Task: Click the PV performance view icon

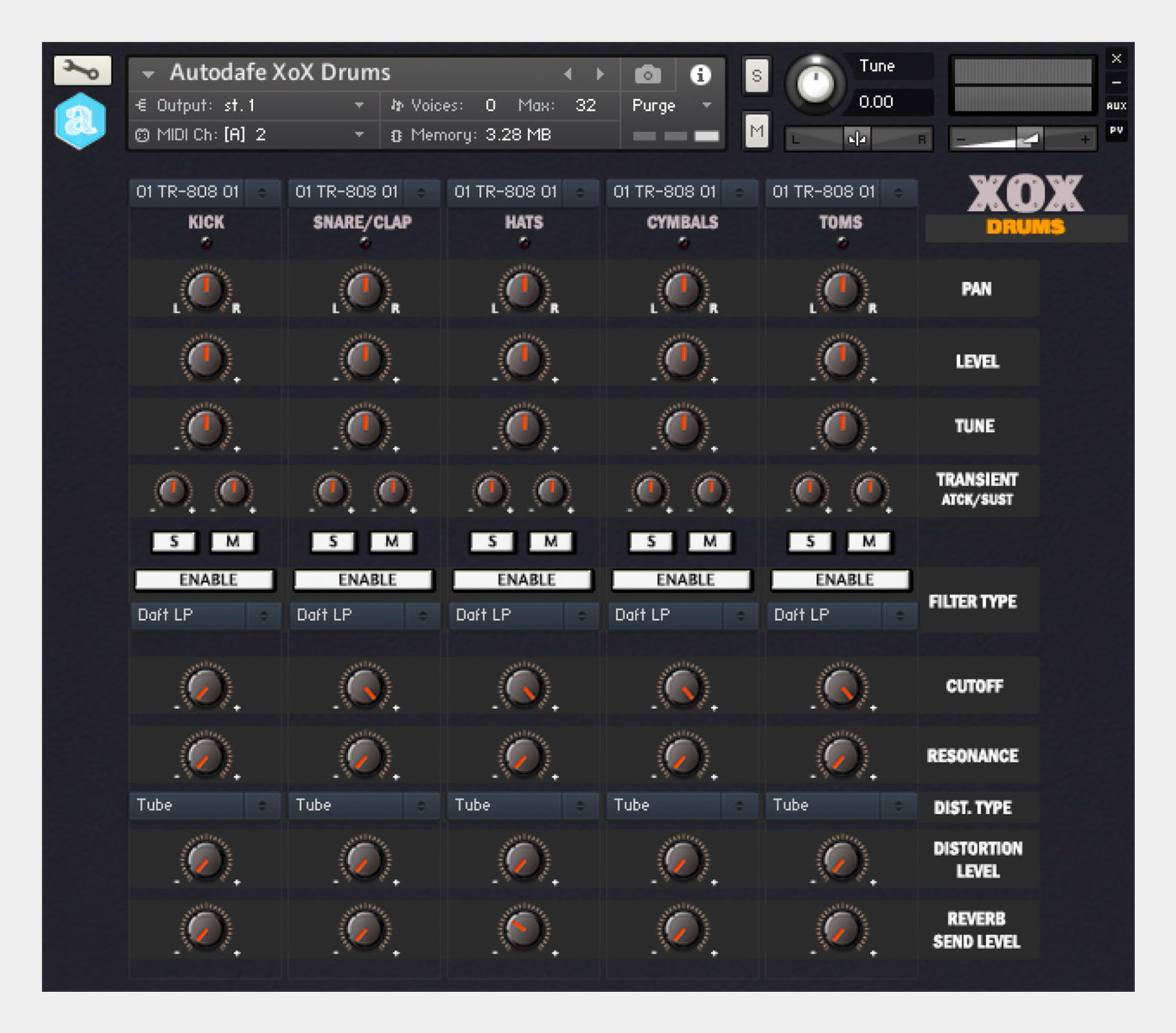Action: pos(1116,130)
